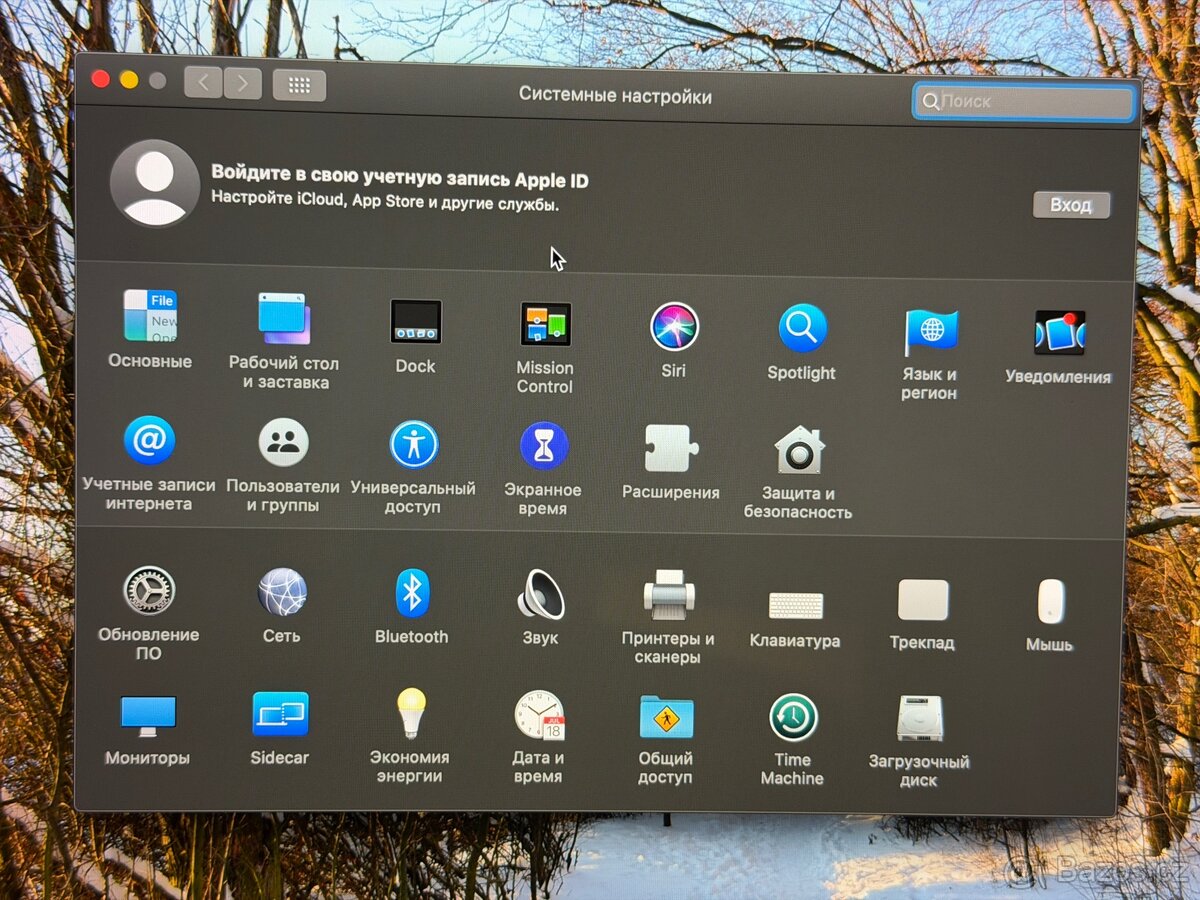Open Sidecar preferences

(280, 715)
